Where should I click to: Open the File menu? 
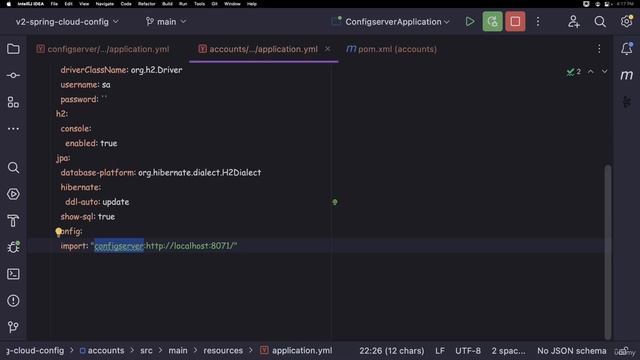(x=54, y=4)
